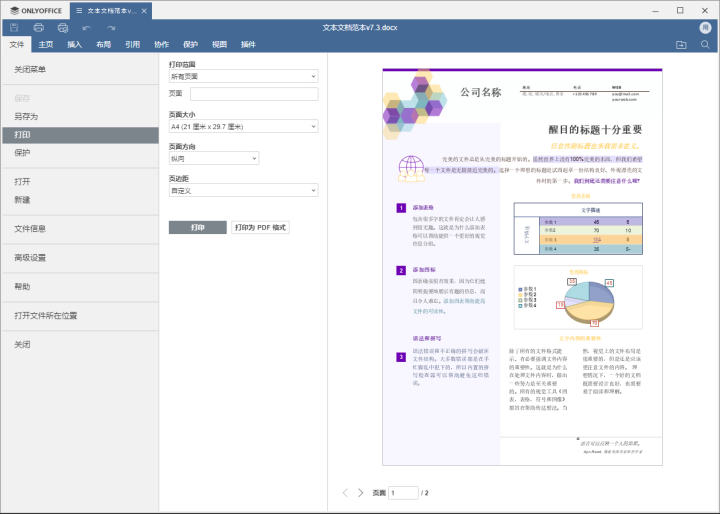Click the 打印 button
The image size is (720, 514).
point(197,227)
